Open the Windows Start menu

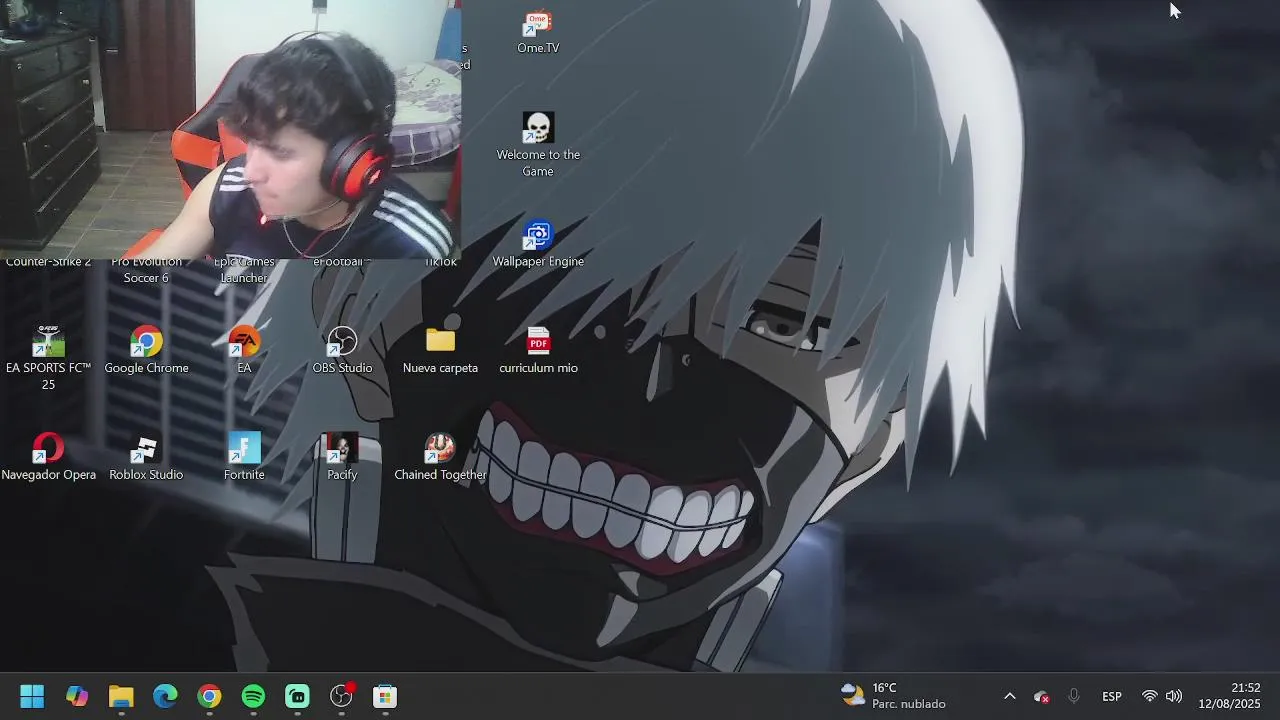pyautogui.click(x=32, y=696)
